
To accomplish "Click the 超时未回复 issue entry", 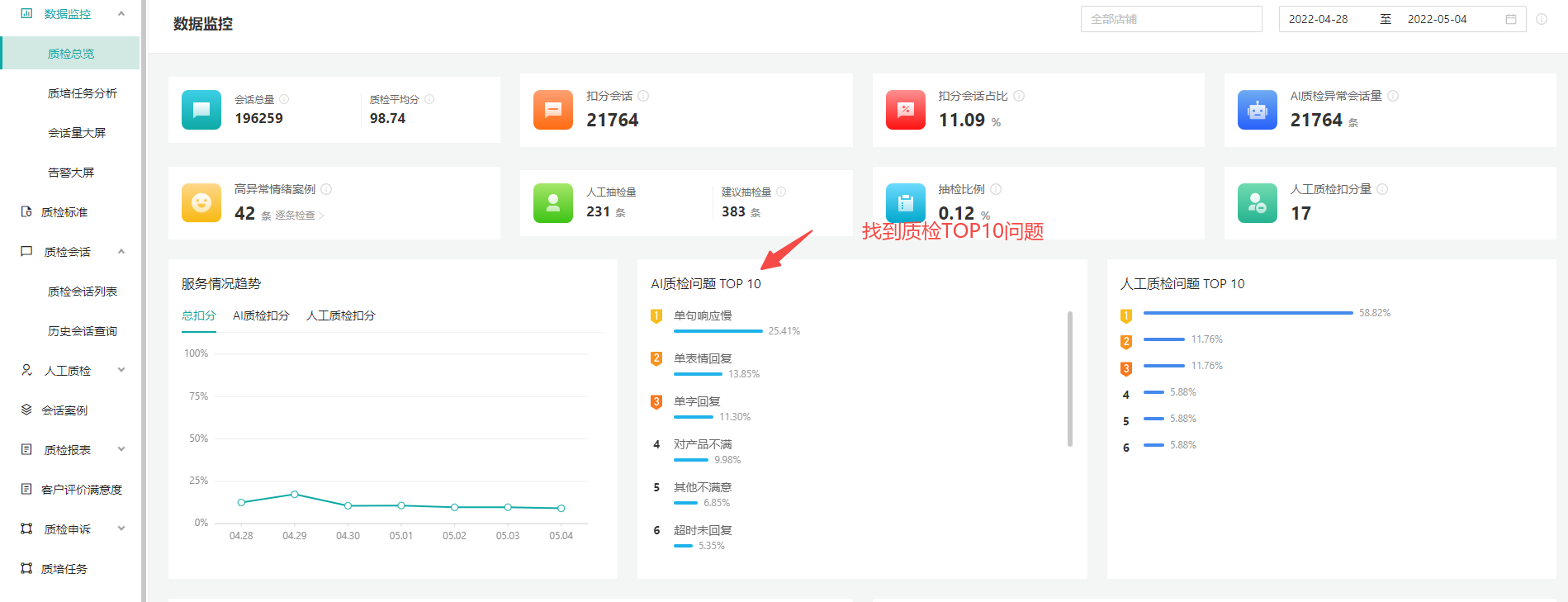I will (x=703, y=530).
